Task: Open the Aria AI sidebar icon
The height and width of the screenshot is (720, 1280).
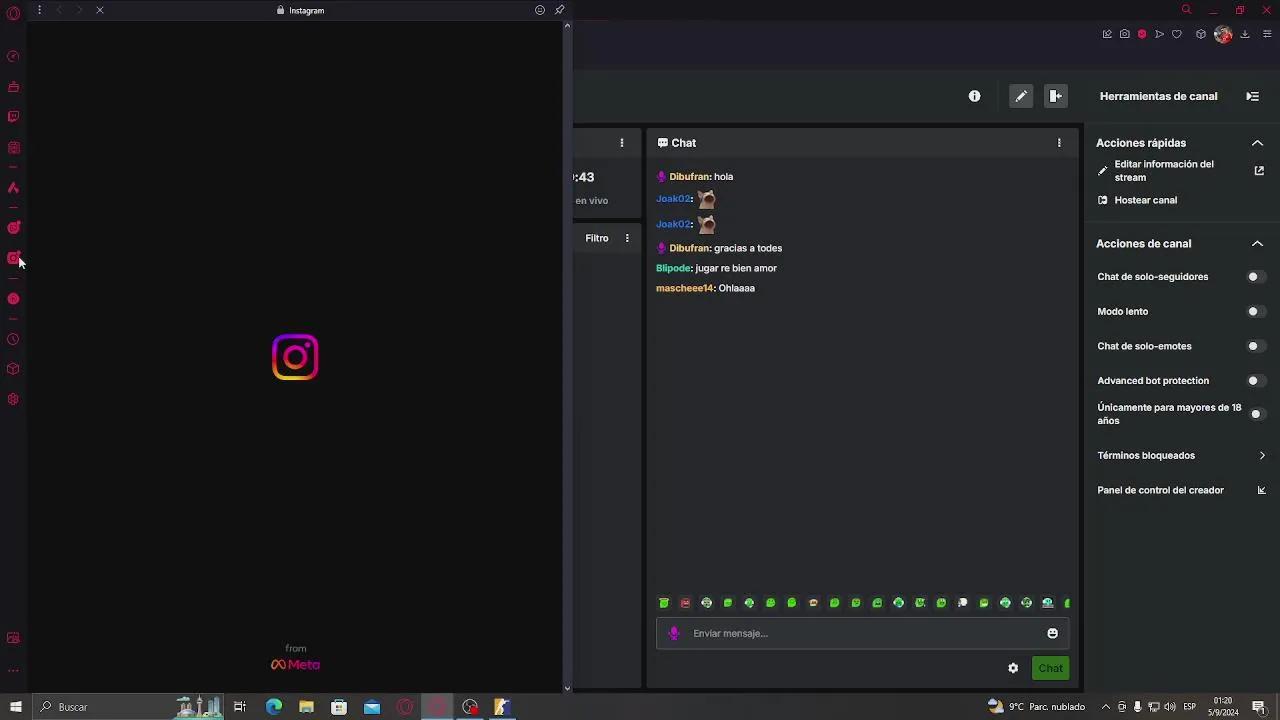Action: (x=13, y=187)
